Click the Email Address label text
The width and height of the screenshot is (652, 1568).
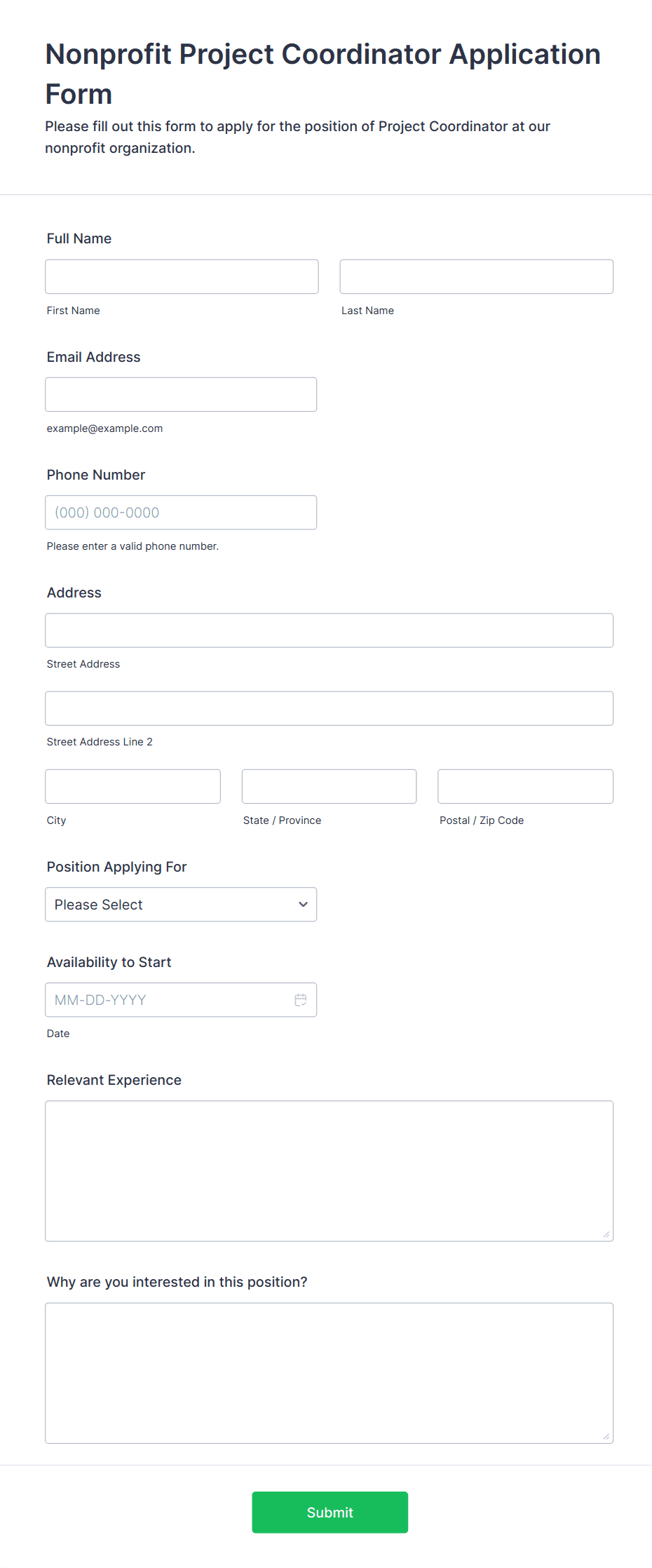94,357
